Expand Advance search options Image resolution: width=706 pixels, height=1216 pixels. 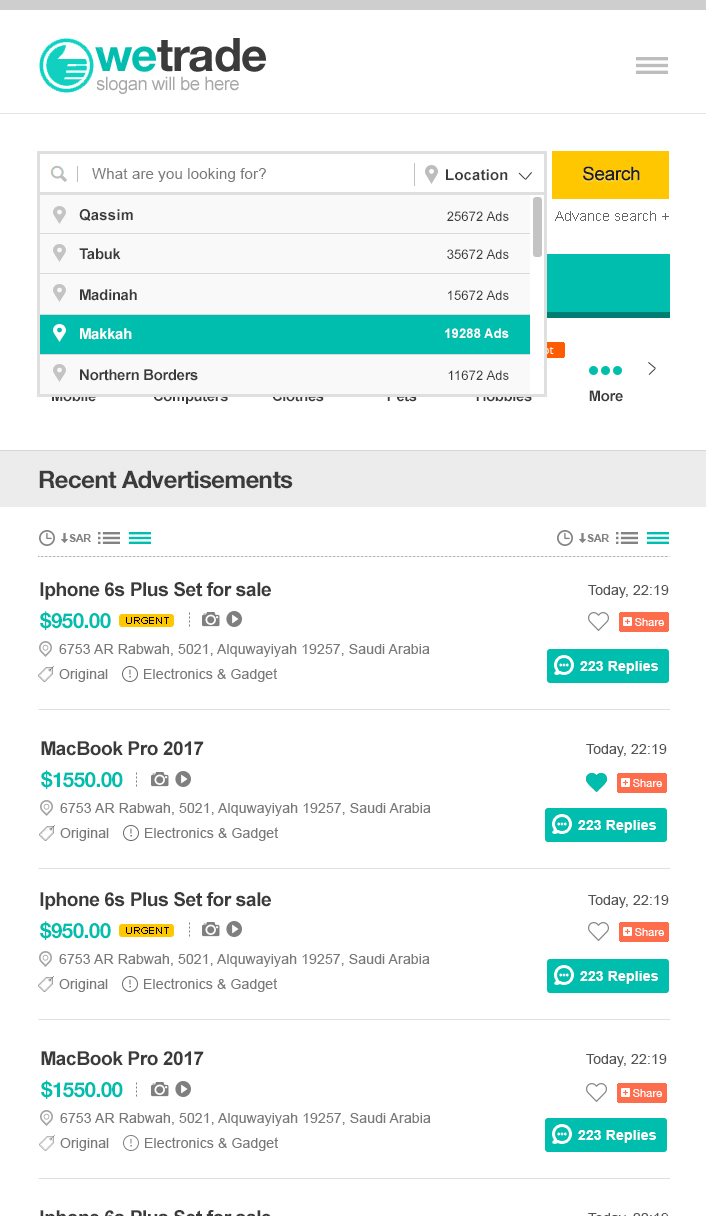click(611, 216)
